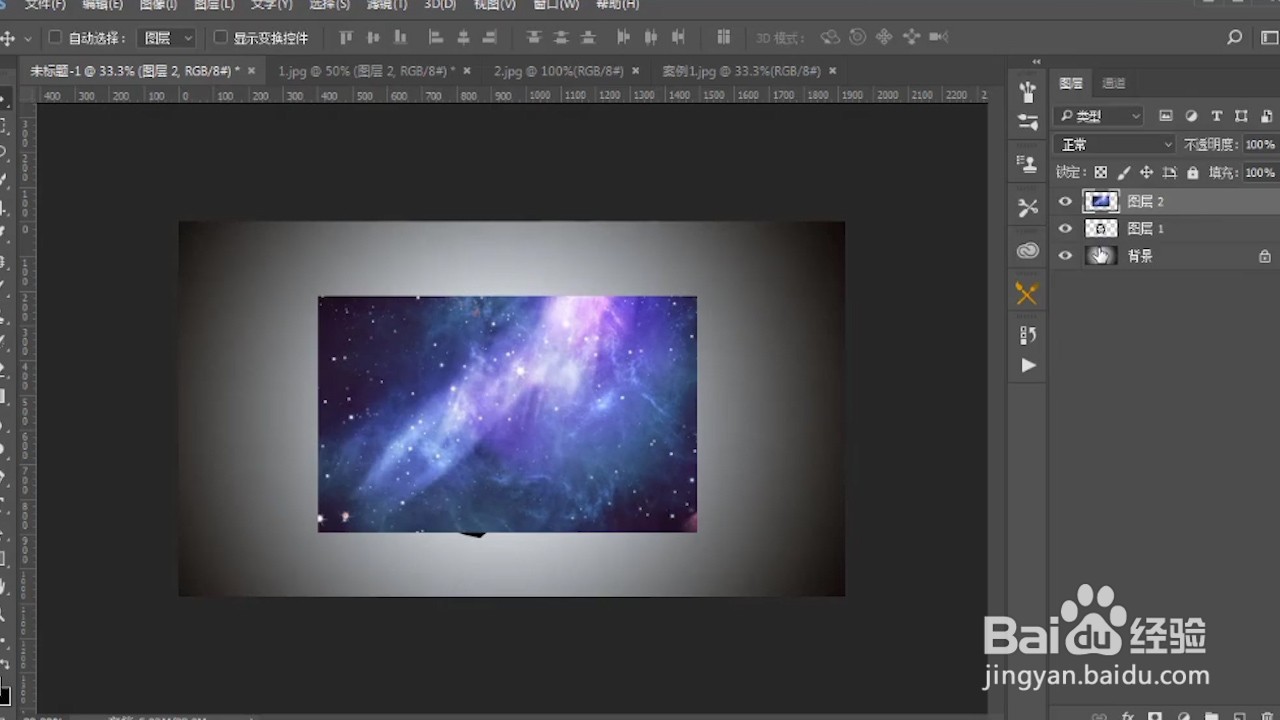The width and height of the screenshot is (1280, 720).
Task: Open the 正常 blend mode dropdown
Action: (x=1114, y=144)
